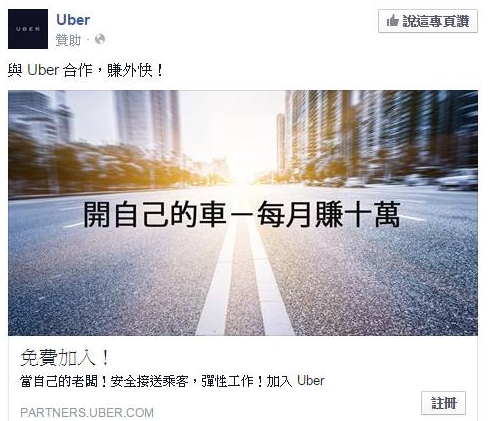Open the Uber page logo avatar

click(28, 29)
